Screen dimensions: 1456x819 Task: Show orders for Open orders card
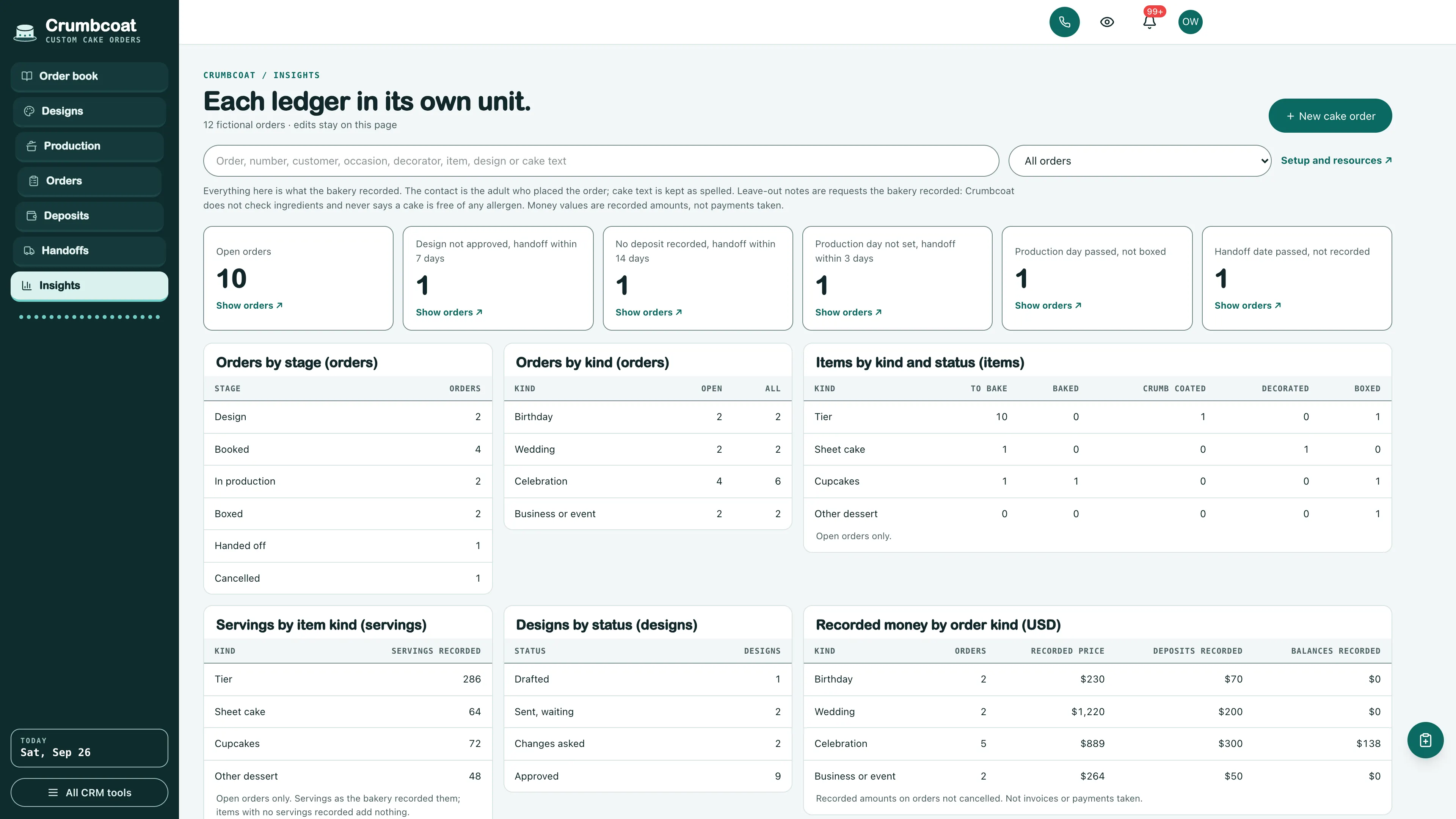[x=249, y=305]
